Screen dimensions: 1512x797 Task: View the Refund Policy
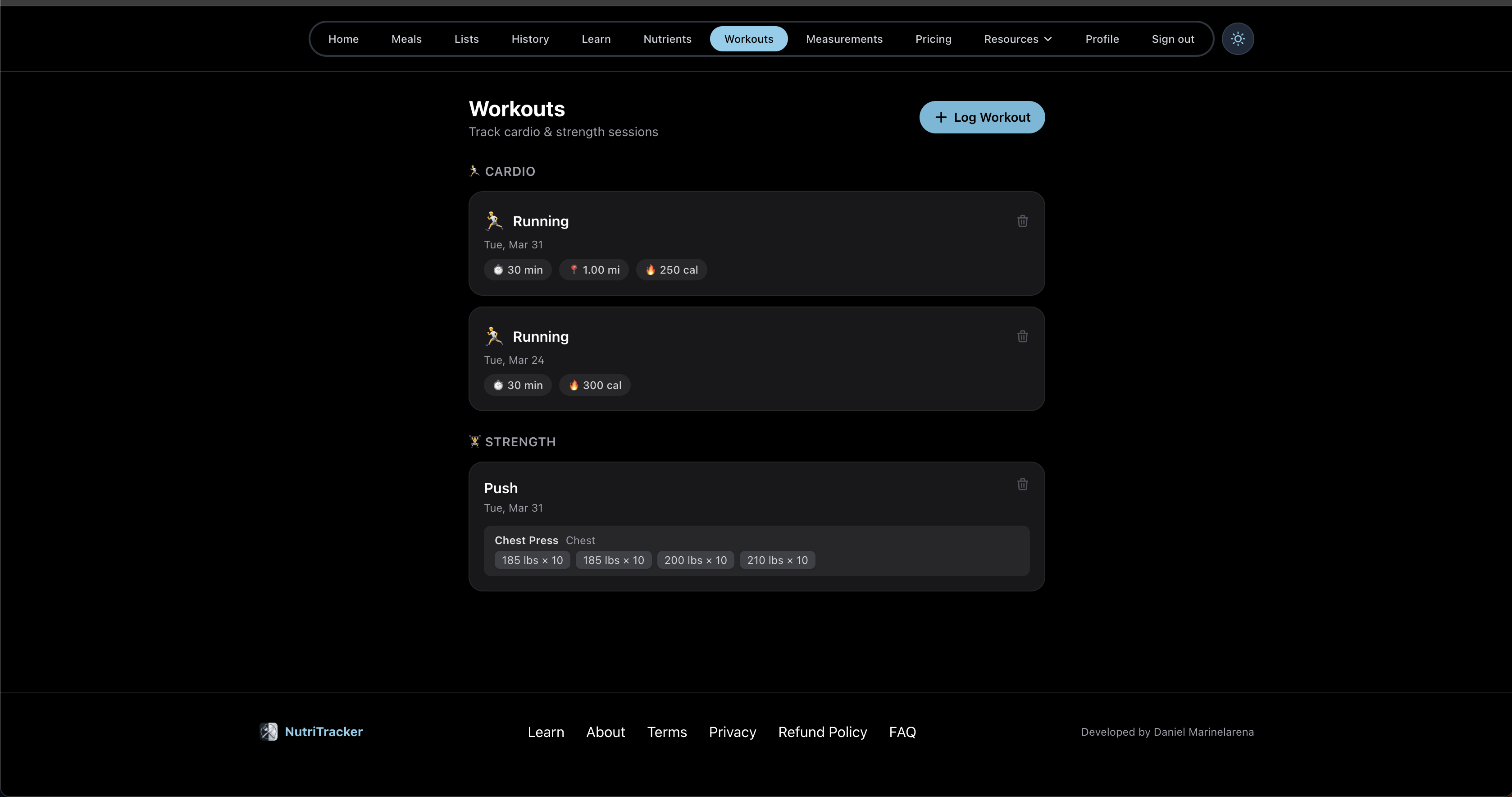click(x=822, y=731)
